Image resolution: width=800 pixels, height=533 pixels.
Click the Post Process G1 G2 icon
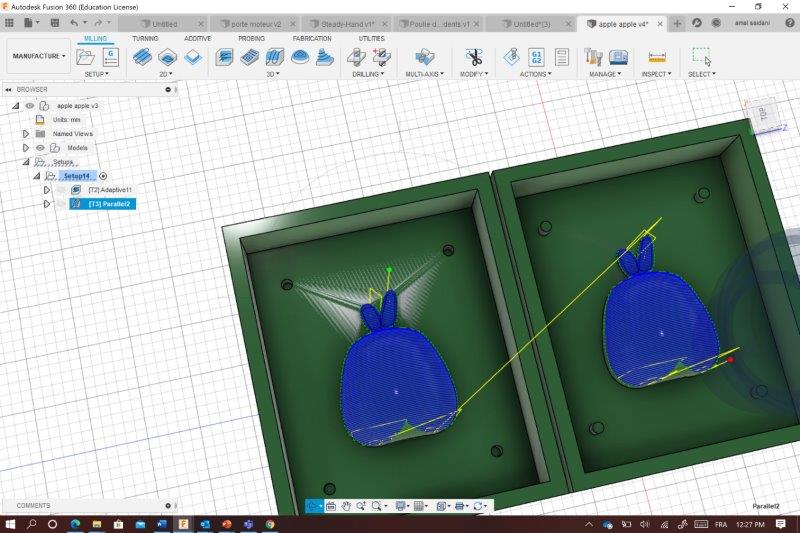tap(536, 57)
